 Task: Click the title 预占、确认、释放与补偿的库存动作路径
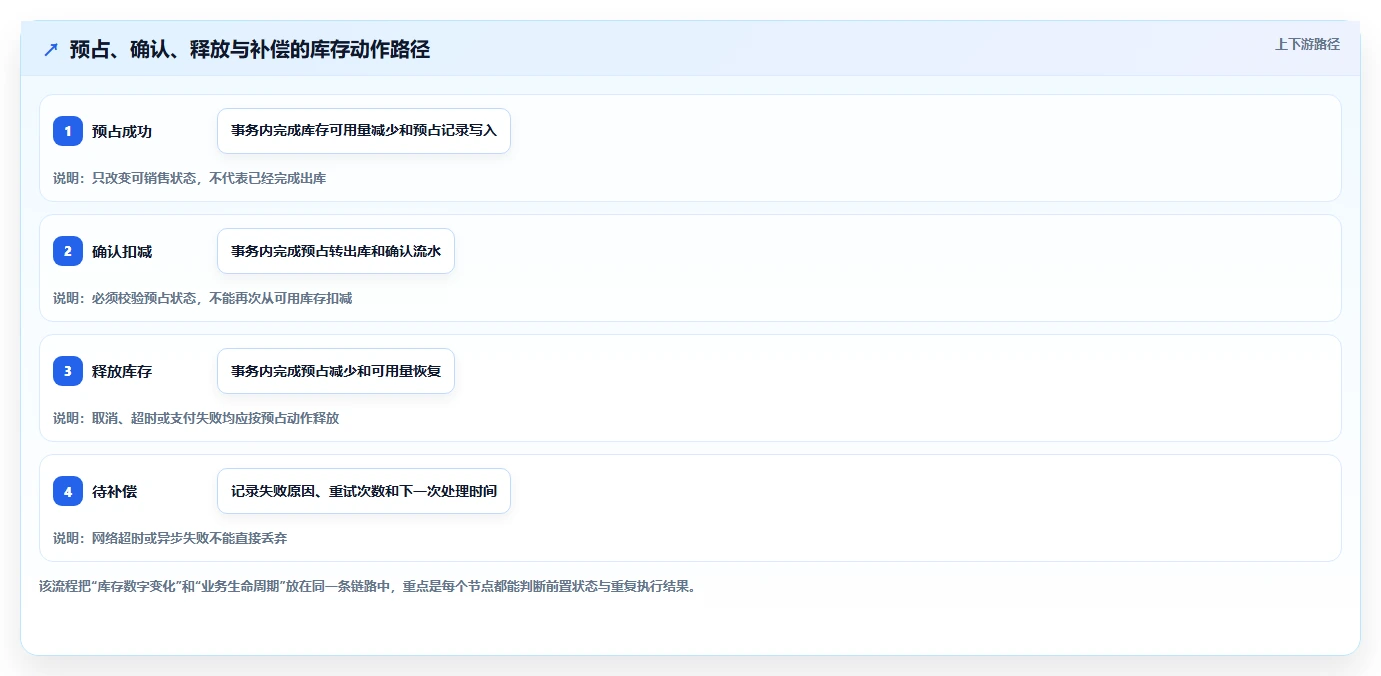(x=250, y=49)
